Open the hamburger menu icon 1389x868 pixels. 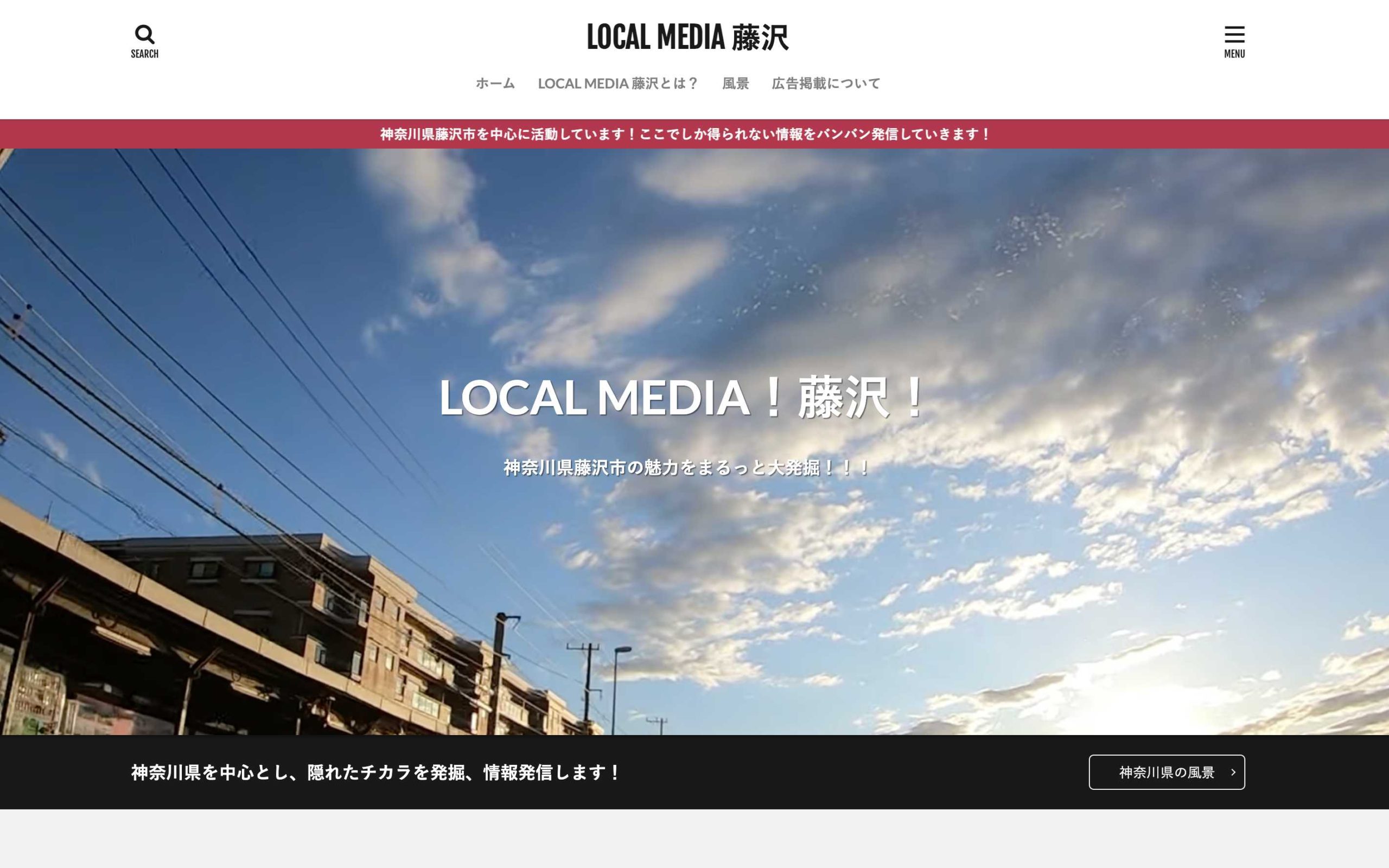1234,34
